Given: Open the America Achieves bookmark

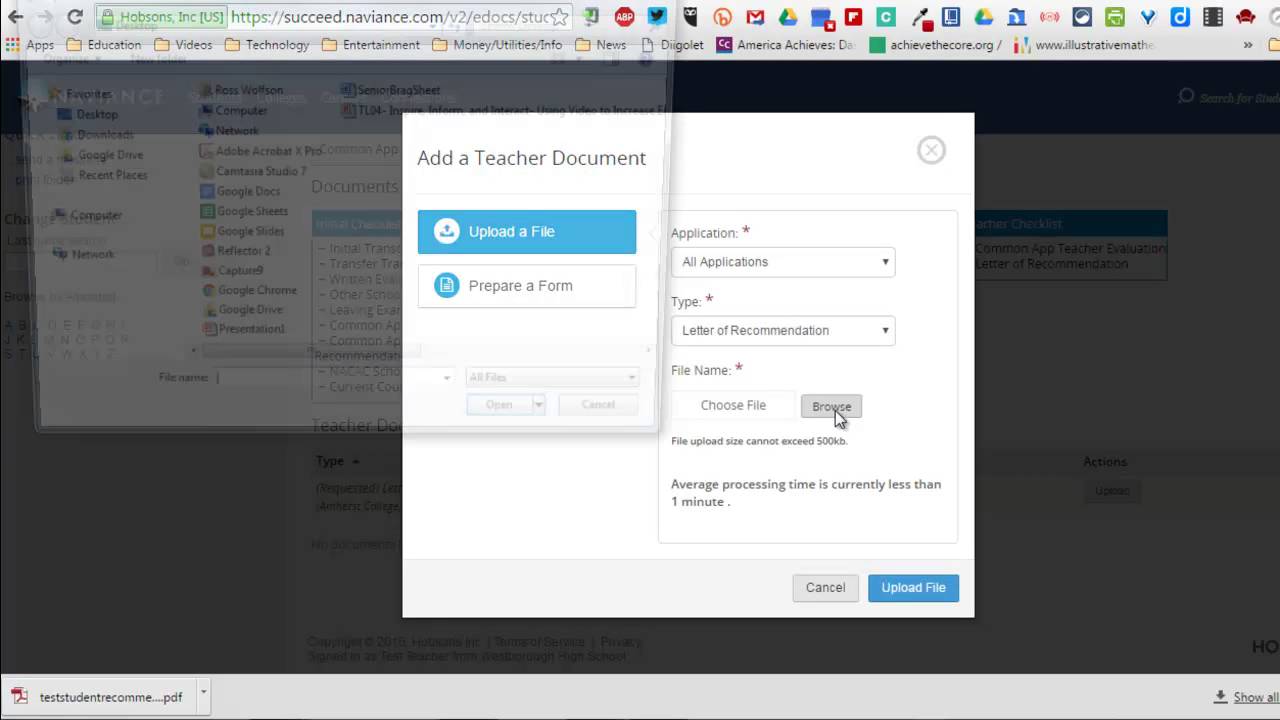Looking at the screenshot, I should coord(787,45).
